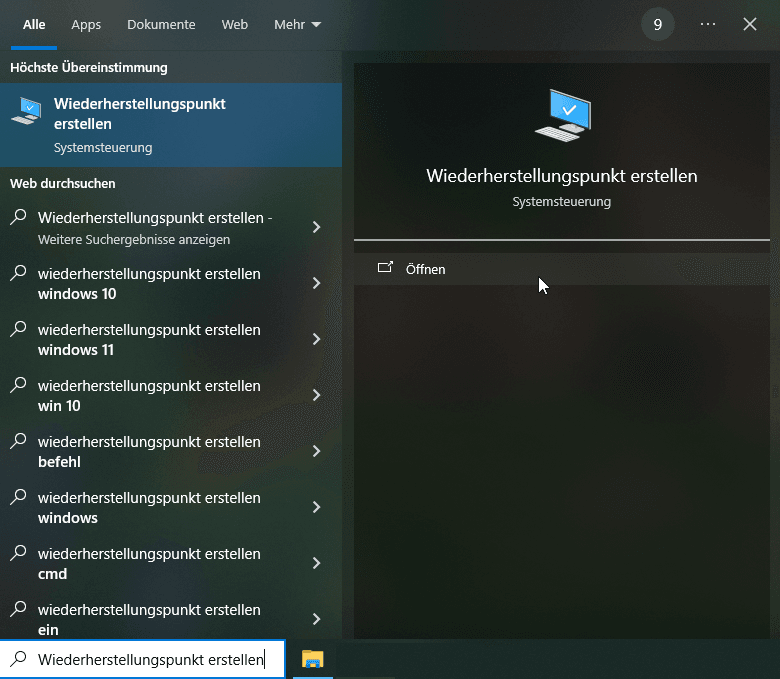This screenshot has height=679, width=780.
Task: Switch to the Alle tab
Action: (x=34, y=24)
